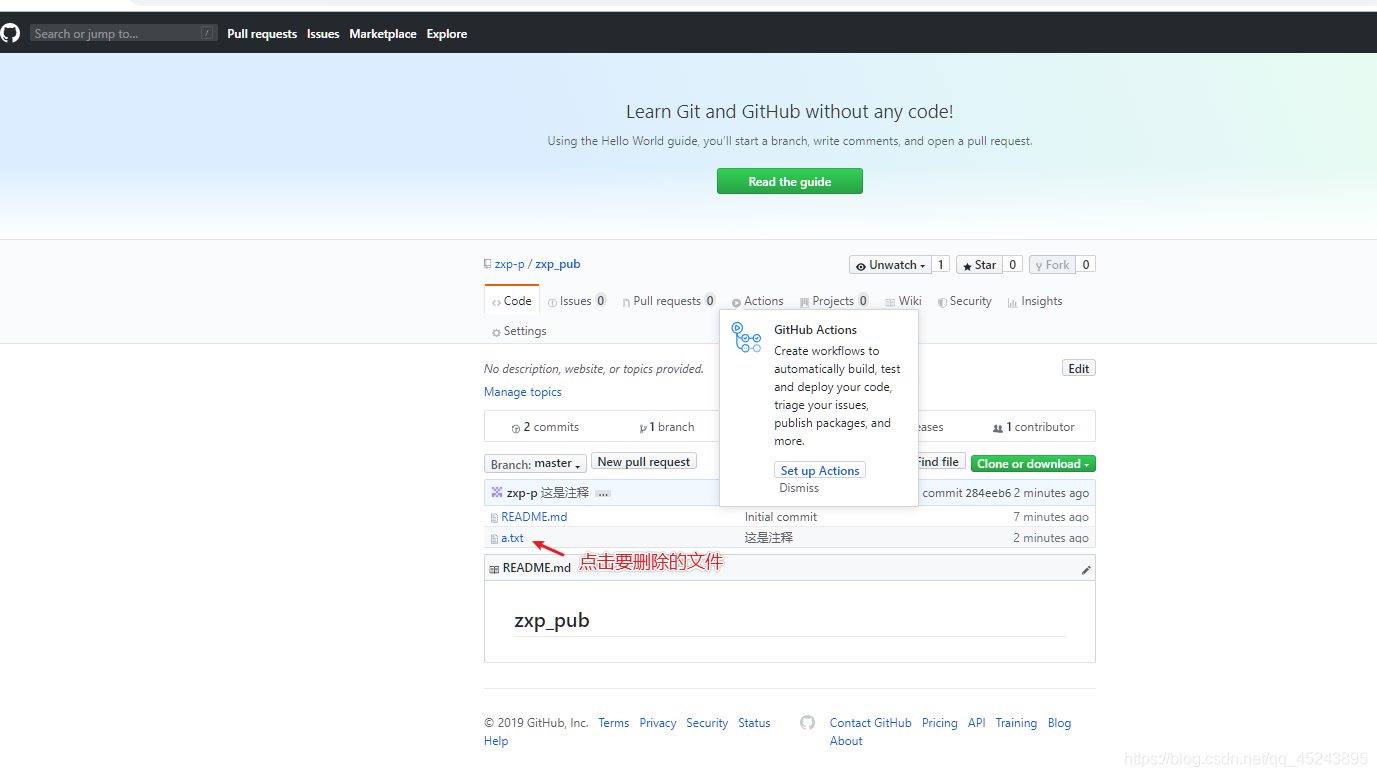Open the Training footer link
This screenshot has width=1377, height=777.
pyautogui.click(x=1016, y=723)
